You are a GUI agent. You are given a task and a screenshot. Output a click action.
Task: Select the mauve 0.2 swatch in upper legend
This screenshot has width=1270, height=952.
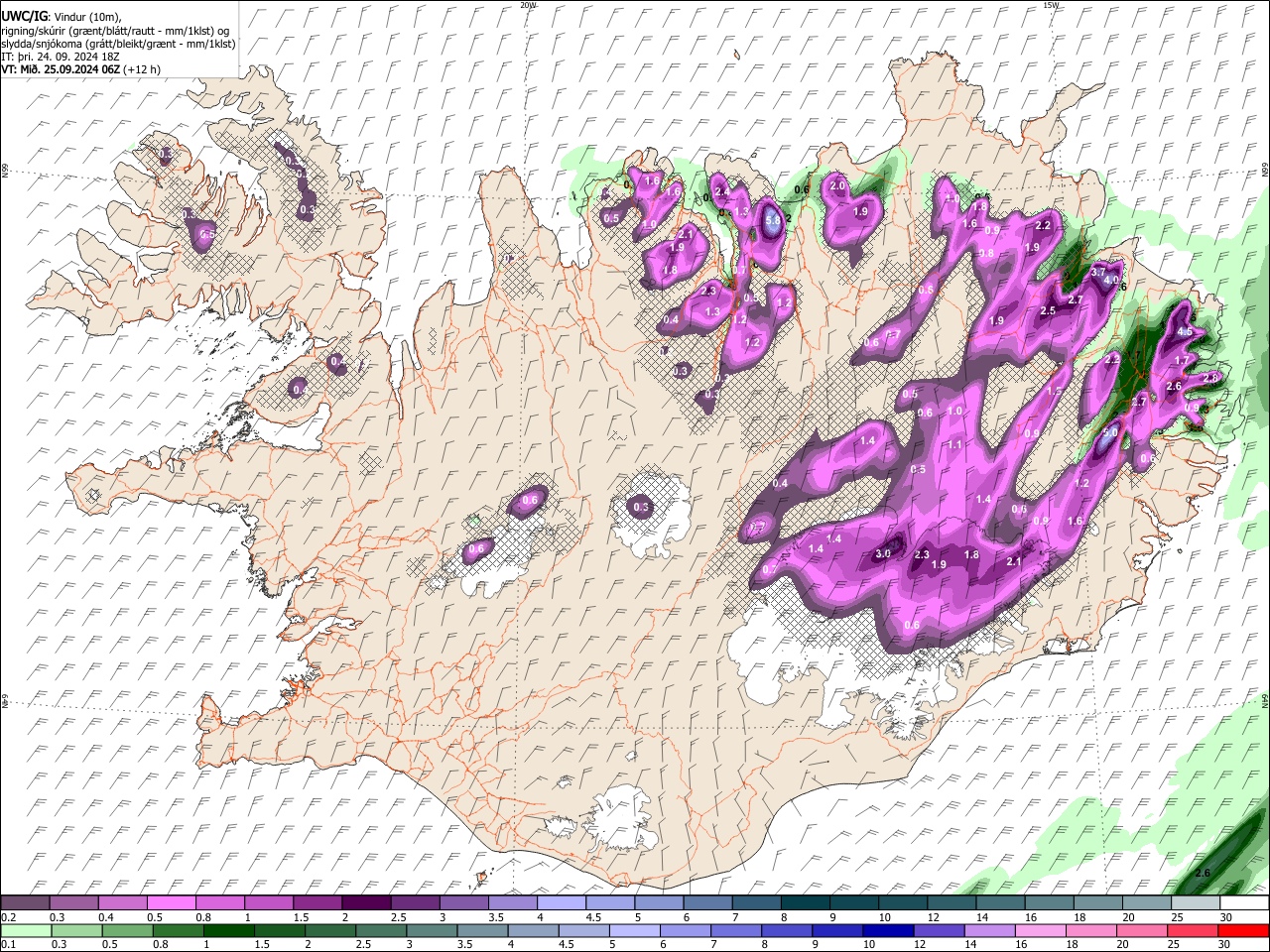point(25,903)
